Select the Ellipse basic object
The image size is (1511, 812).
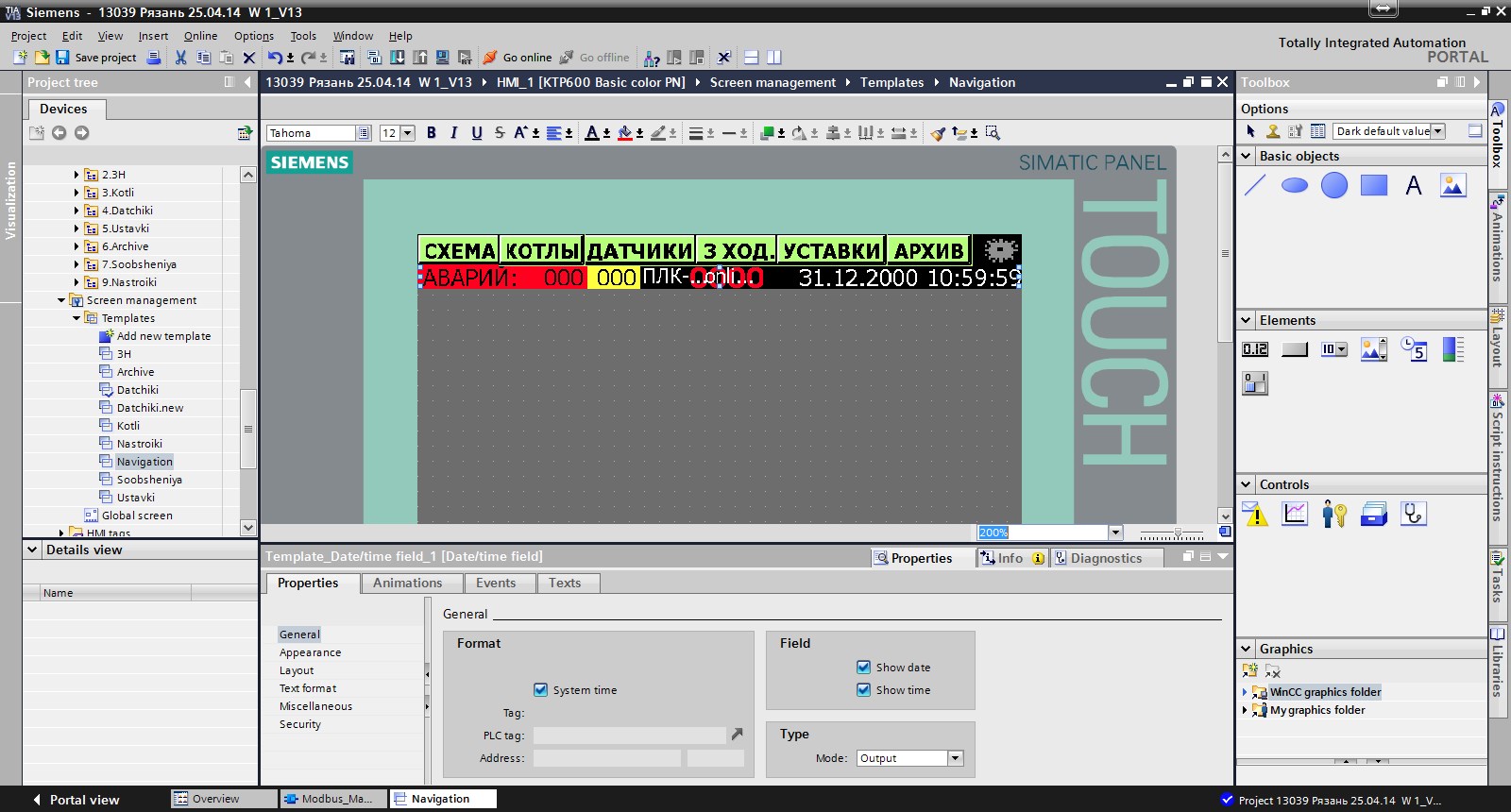(1295, 185)
